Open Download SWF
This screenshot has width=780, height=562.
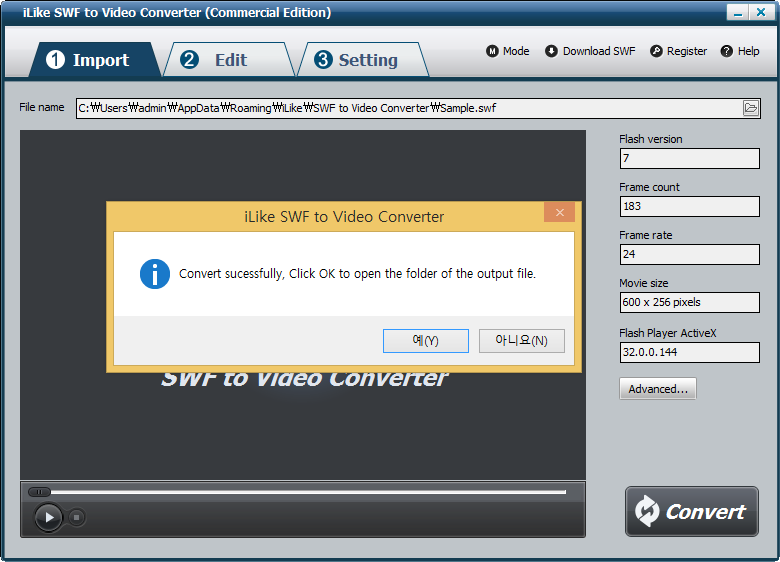coord(590,51)
